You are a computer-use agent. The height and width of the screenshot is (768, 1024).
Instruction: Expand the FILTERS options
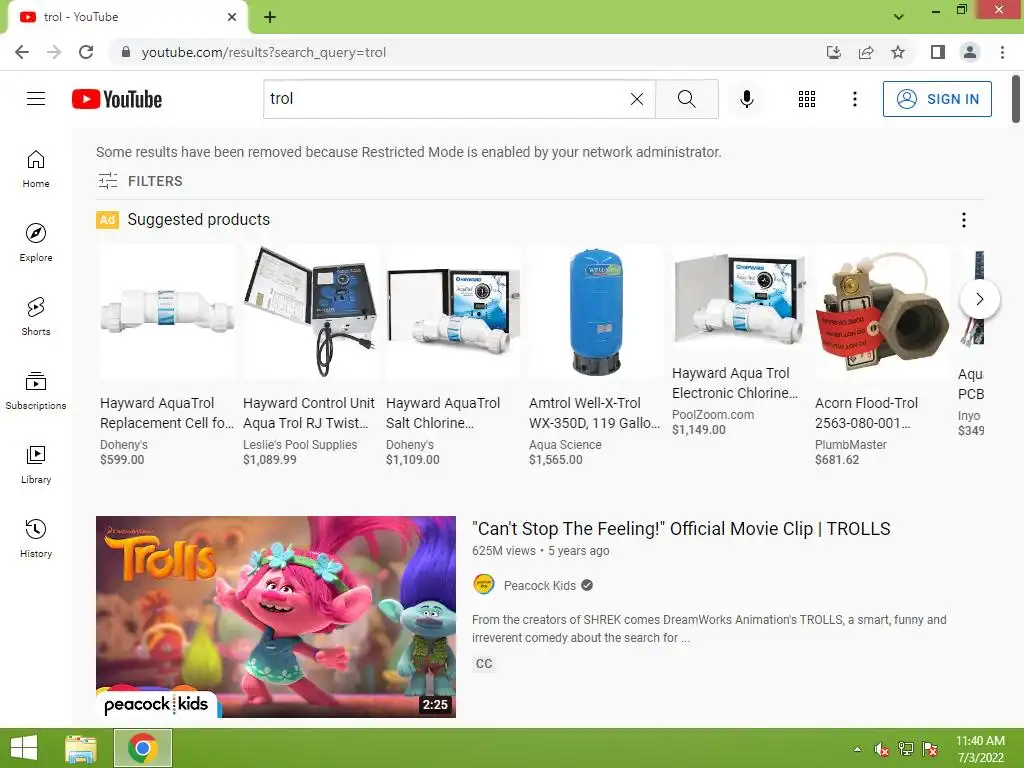[140, 181]
